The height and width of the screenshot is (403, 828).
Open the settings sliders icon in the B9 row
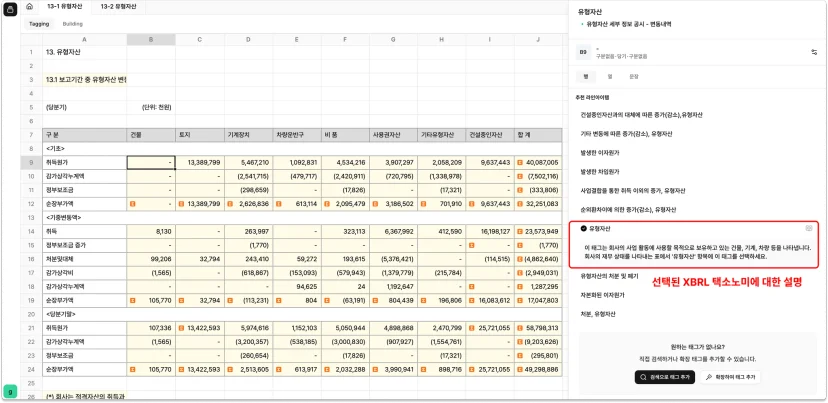[814, 52]
